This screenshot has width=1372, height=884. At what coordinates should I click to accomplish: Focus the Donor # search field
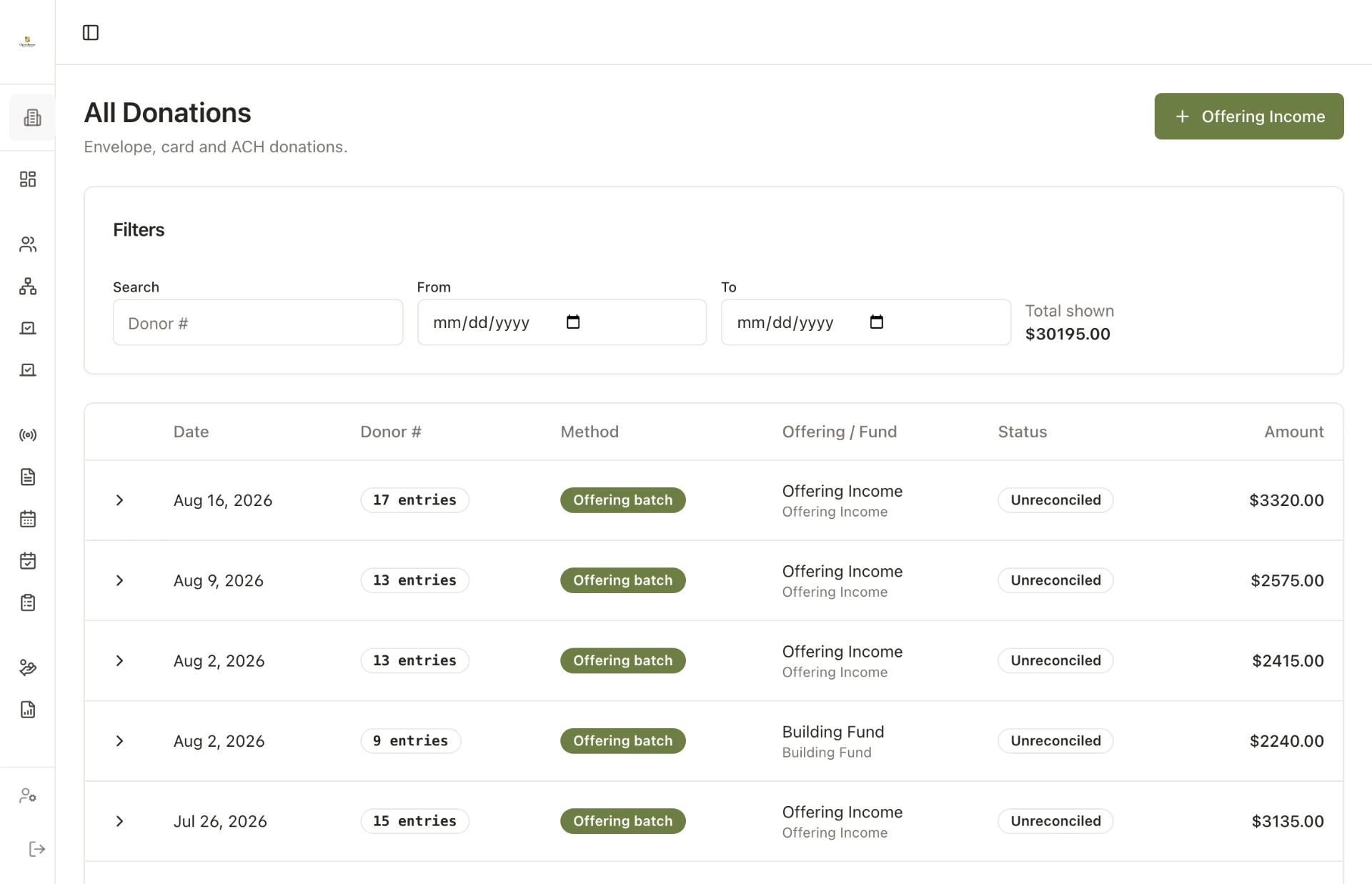tap(257, 322)
